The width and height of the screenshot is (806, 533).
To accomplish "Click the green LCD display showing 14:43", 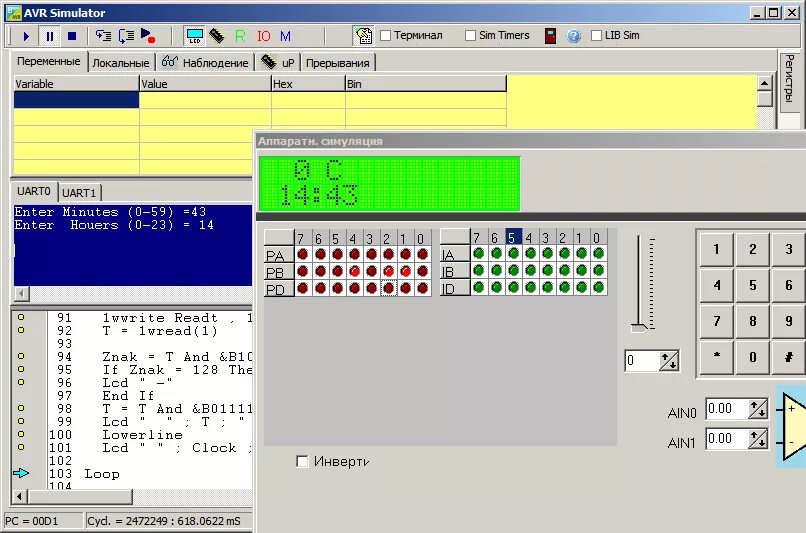I will tap(390, 183).
